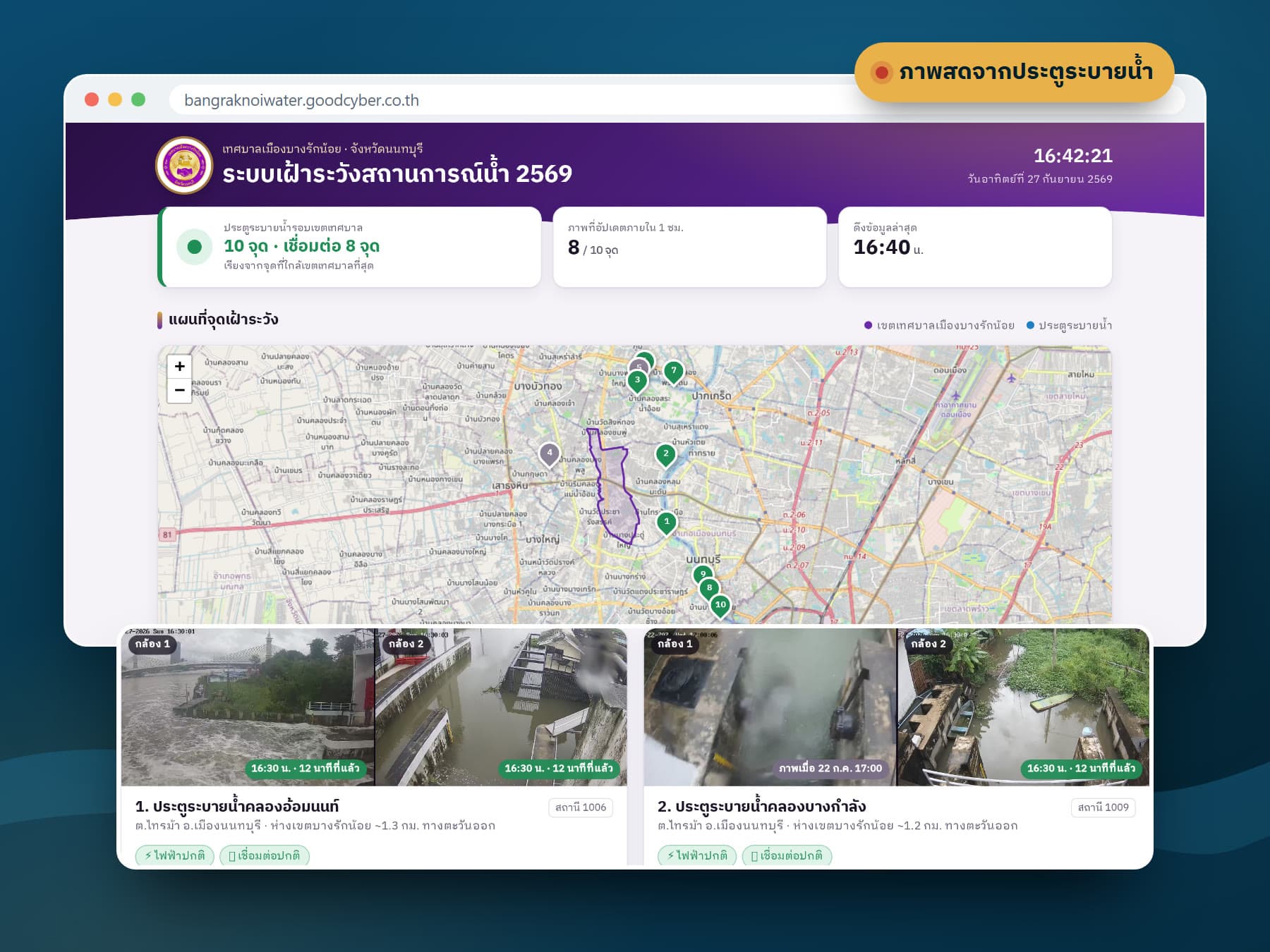Click the ประตูระบายน้ำ blue legend entry
Screen dimensions: 1270x952
point(1069,325)
